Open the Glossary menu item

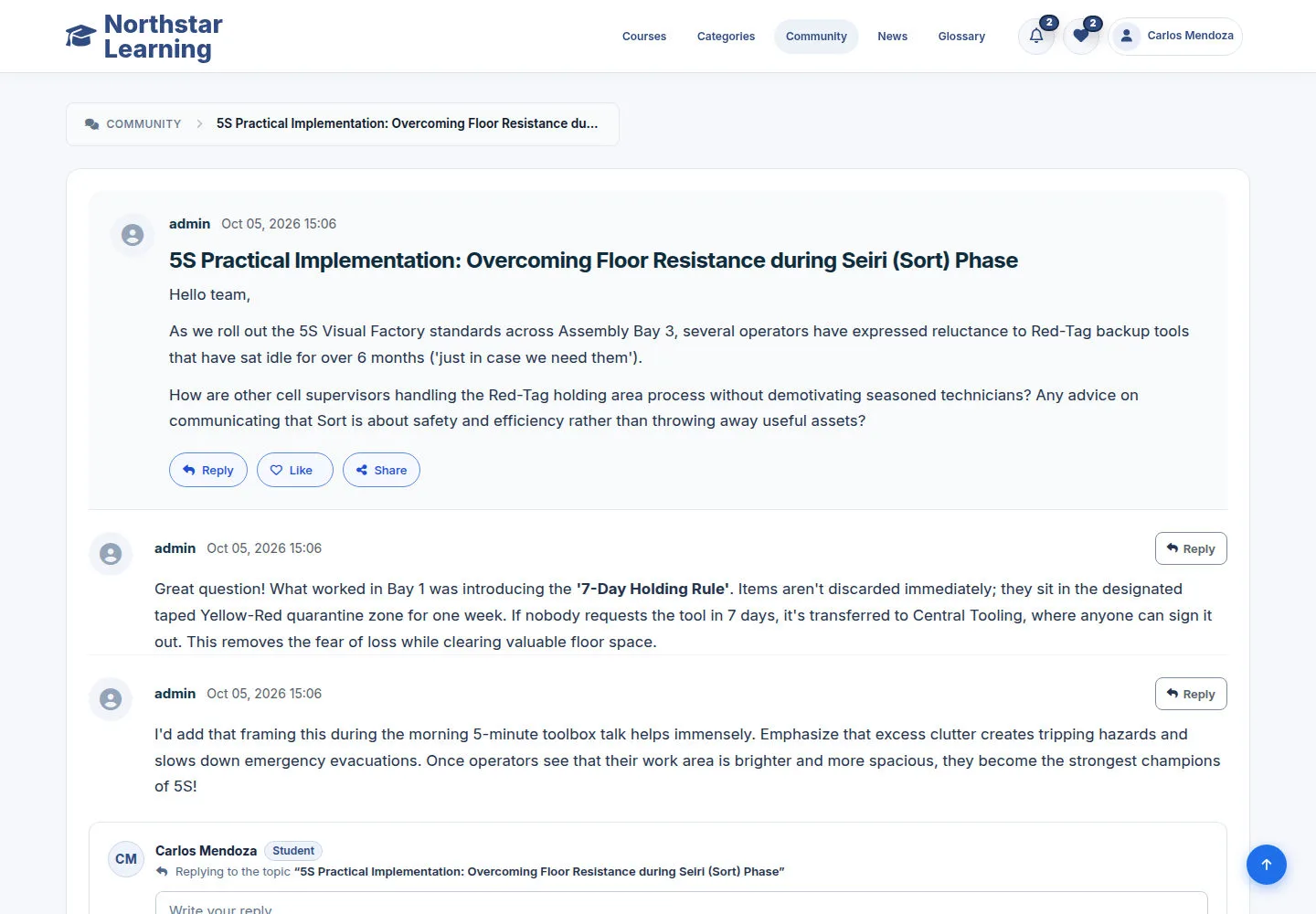(961, 37)
